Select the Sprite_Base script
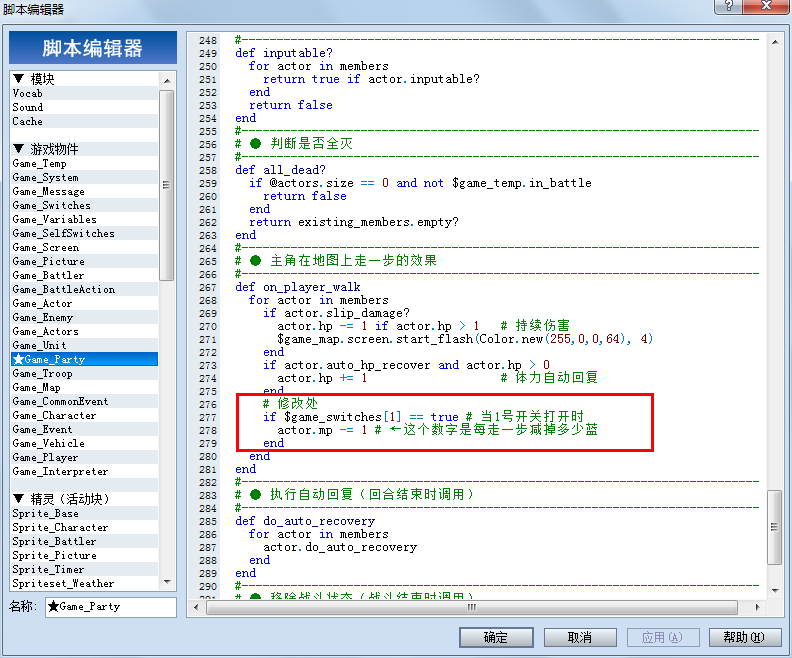This screenshot has width=792, height=658. tap(84, 514)
